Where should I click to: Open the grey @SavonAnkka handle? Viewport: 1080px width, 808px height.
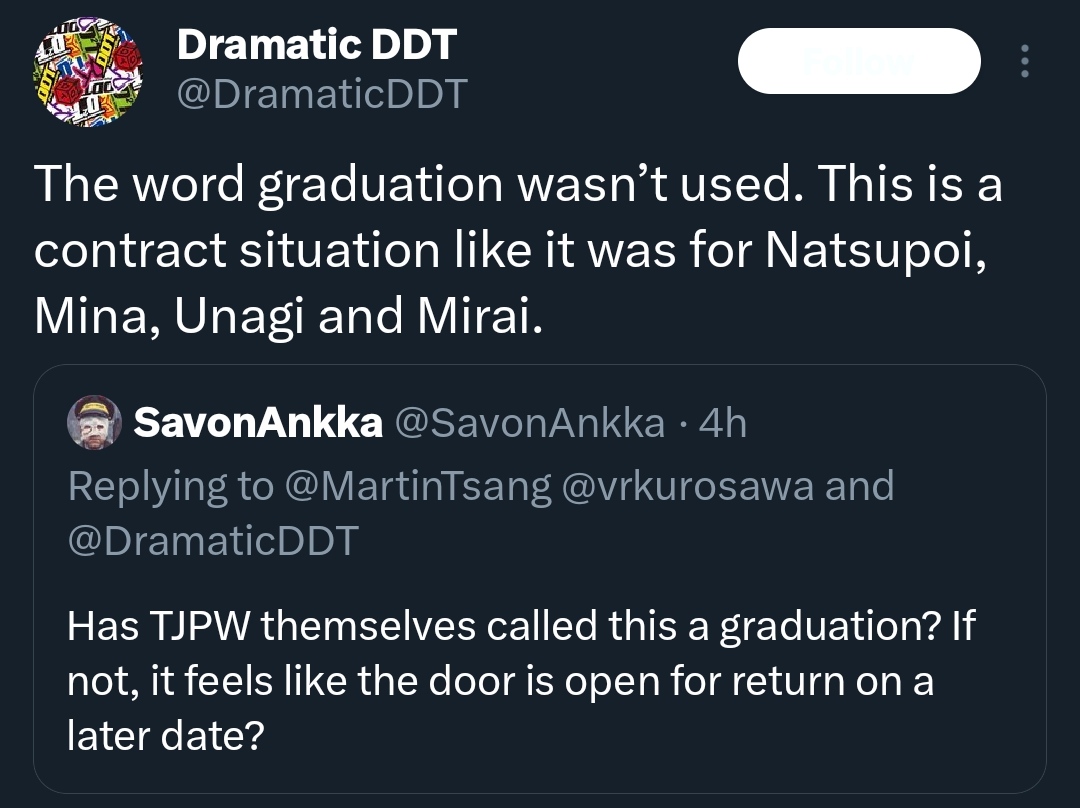530,423
